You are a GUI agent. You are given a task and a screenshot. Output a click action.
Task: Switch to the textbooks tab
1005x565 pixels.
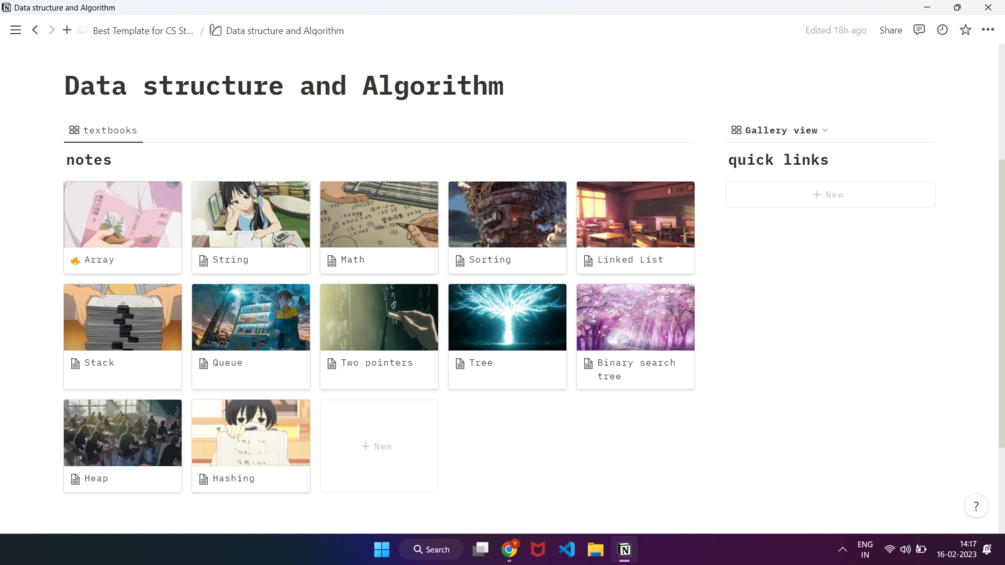pyautogui.click(x=103, y=130)
